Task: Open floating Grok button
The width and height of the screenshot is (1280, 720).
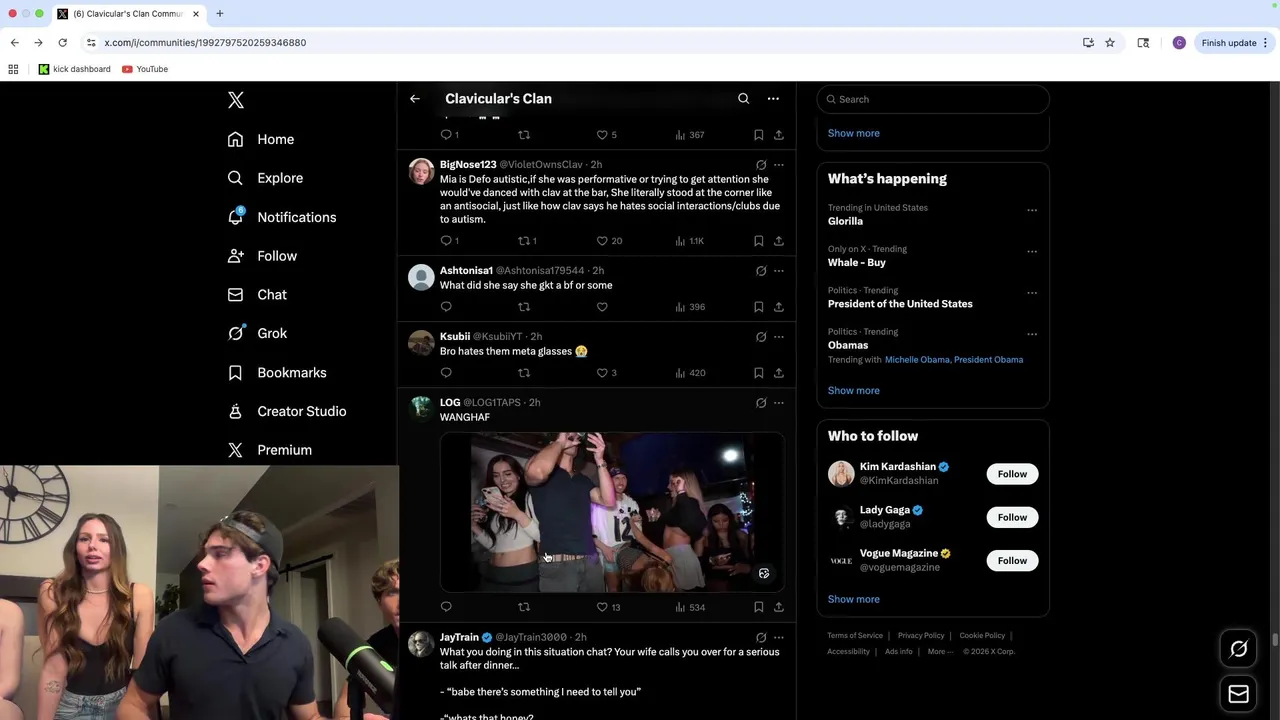Action: [x=1238, y=649]
